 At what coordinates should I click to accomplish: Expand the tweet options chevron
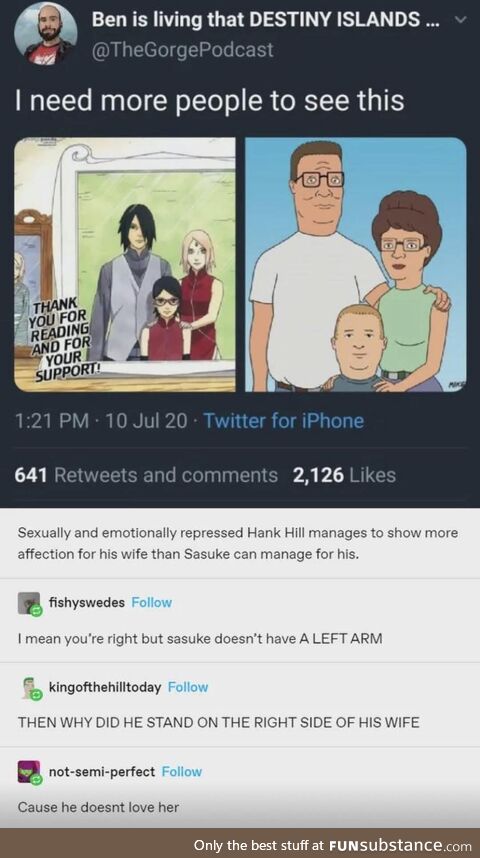(x=461, y=20)
